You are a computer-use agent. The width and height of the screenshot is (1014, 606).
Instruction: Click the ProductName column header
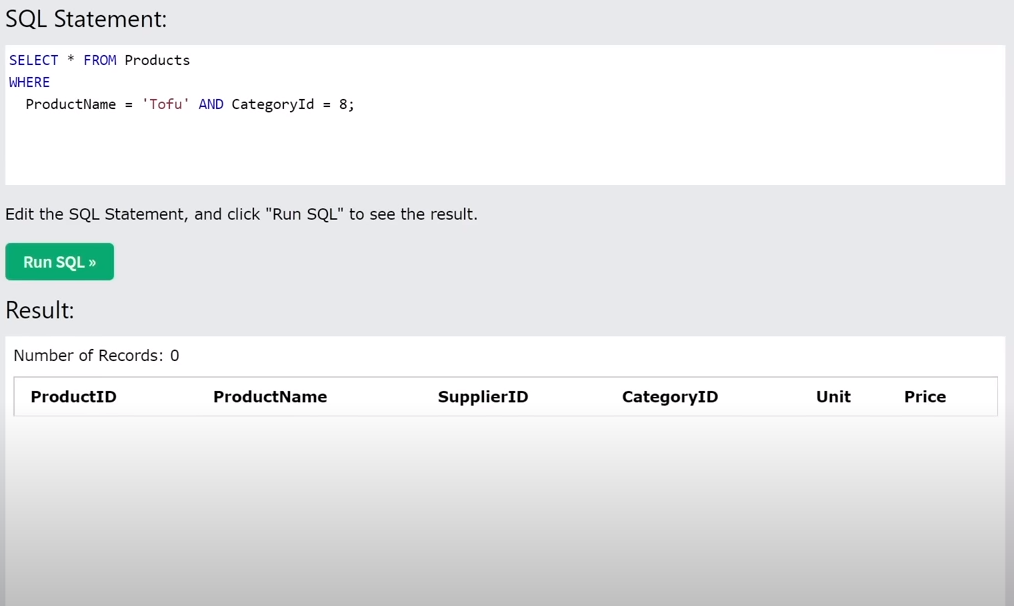click(270, 396)
